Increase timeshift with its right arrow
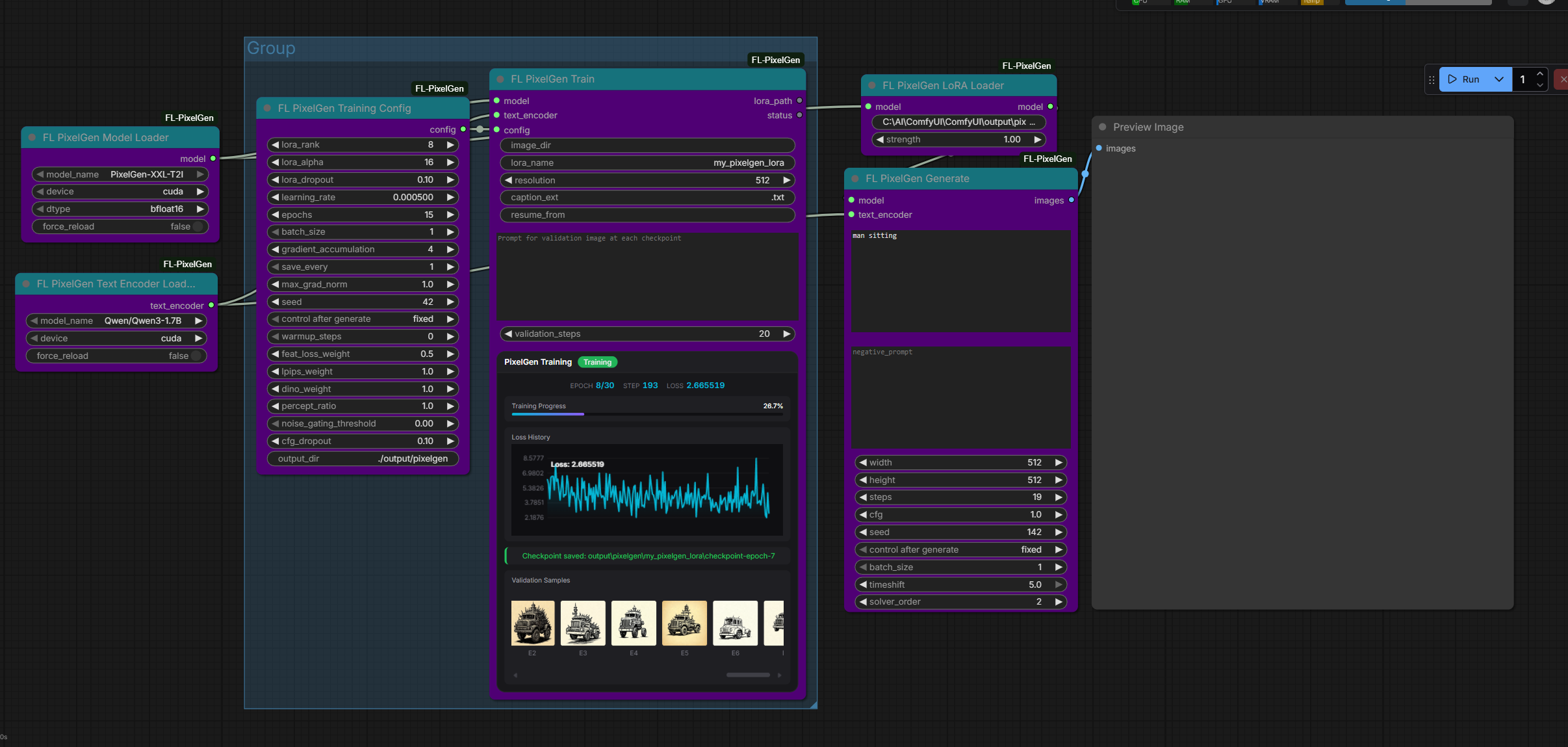This screenshot has width=1568, height=747. (1059, 585)
